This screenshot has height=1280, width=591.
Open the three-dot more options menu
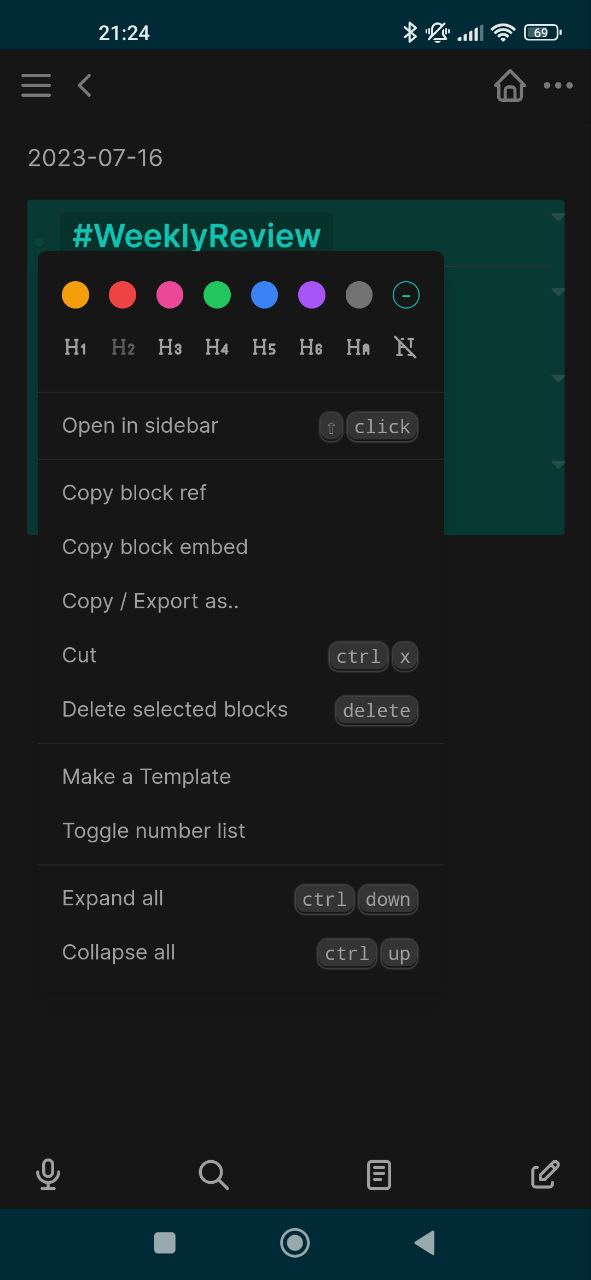558,86
